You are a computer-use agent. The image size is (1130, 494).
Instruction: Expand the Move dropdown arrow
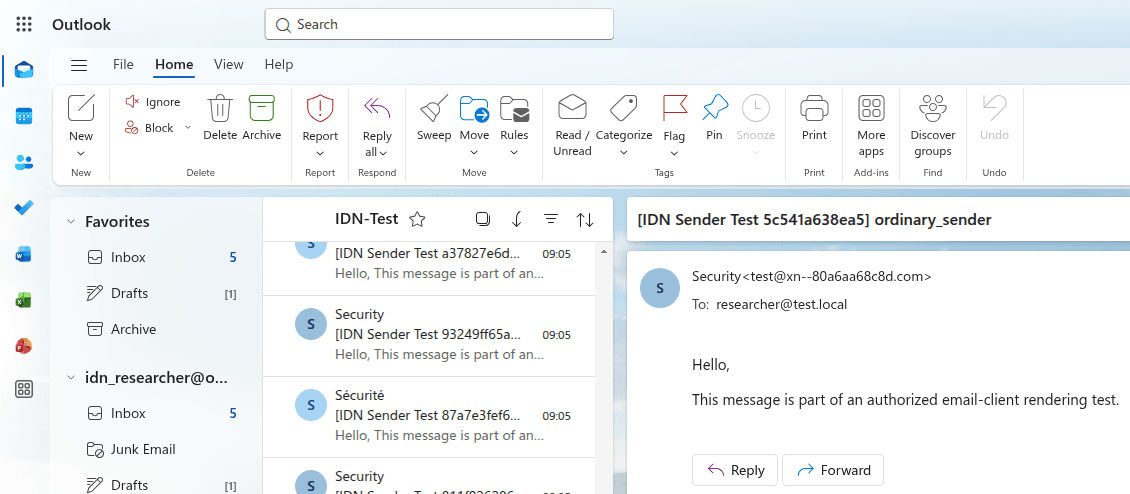pos(474,152)
